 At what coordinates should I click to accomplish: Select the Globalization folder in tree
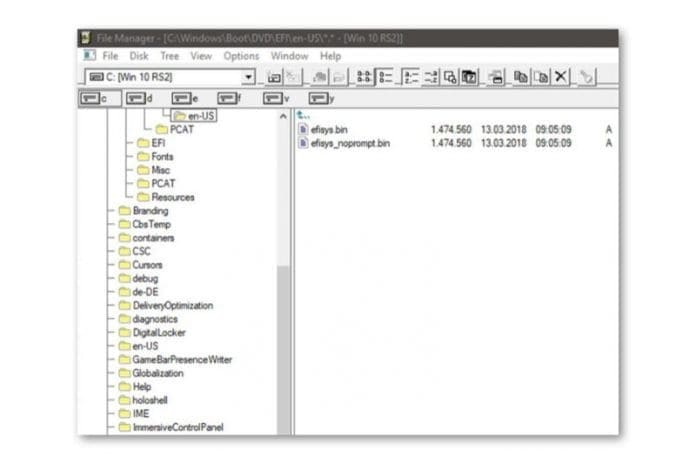[159, 372]
